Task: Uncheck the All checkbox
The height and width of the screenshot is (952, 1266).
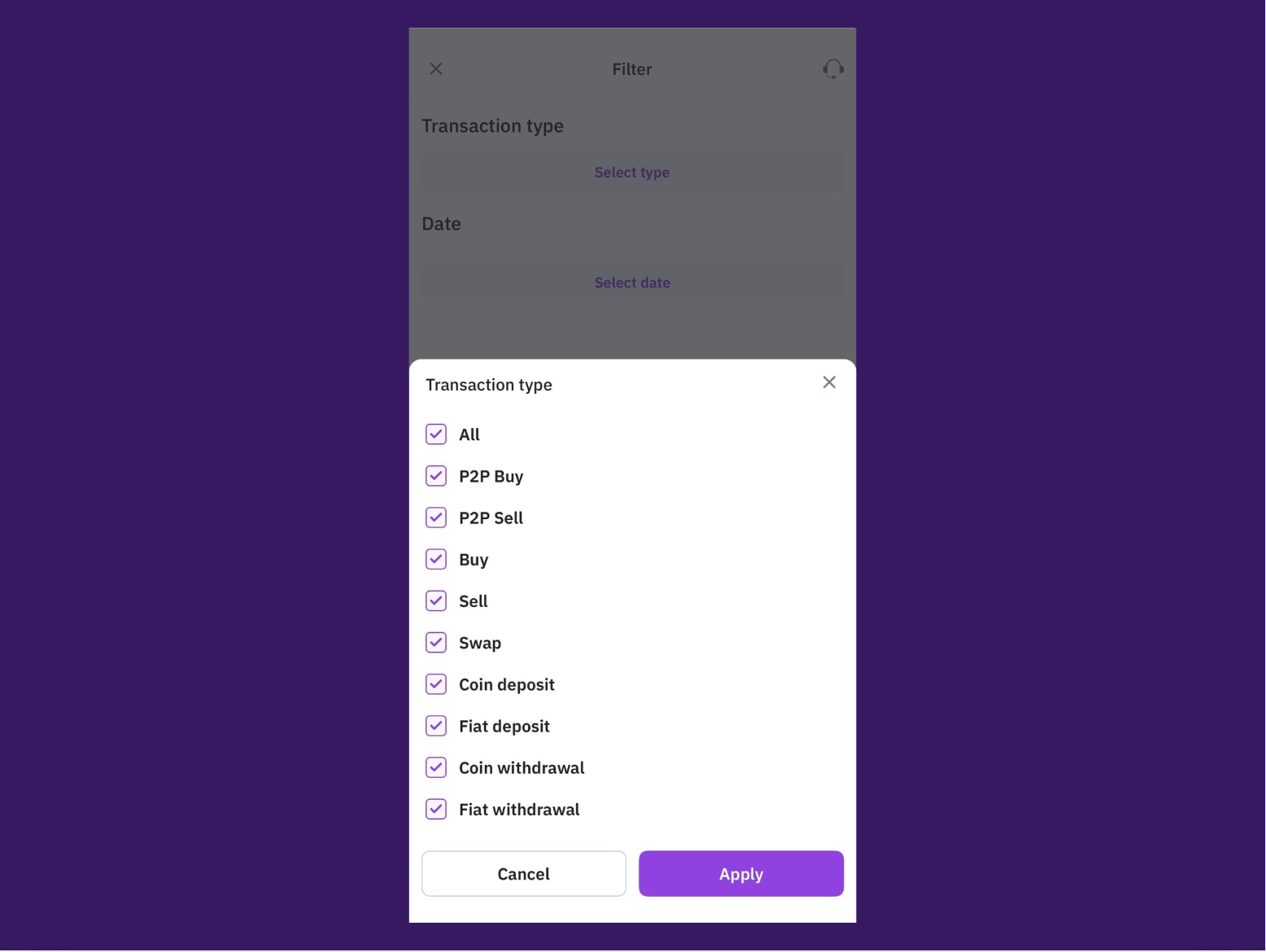Action: coord(436,435)
